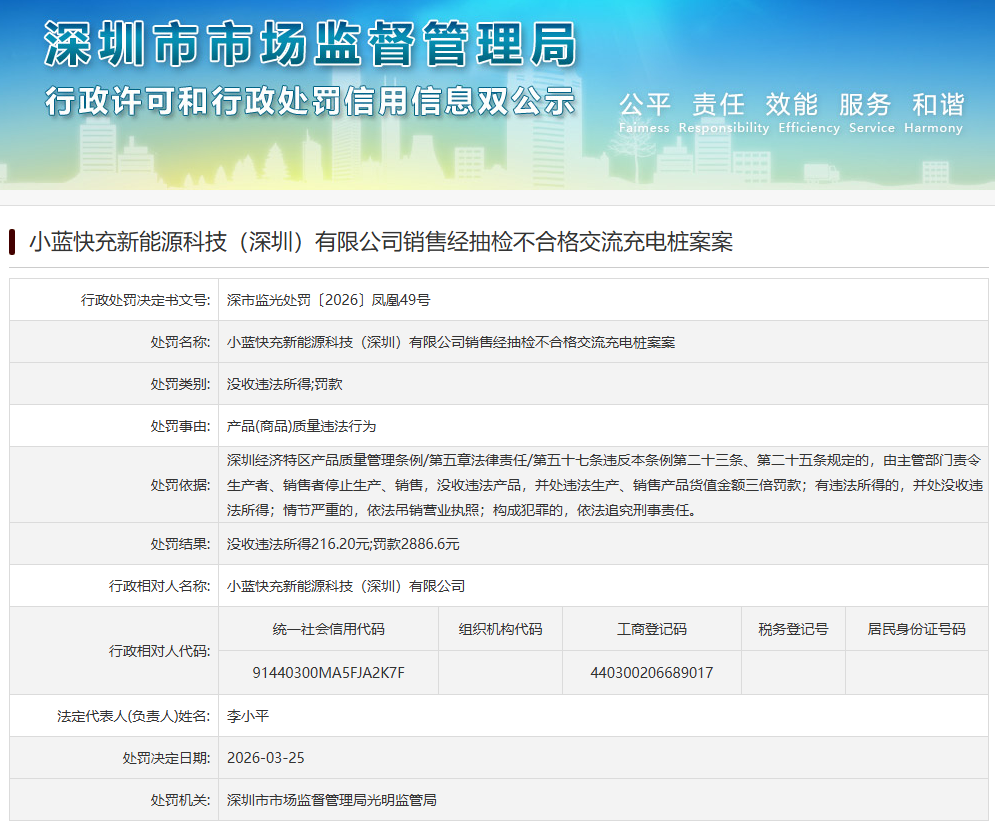The height and width of the screenshot is (829, 995).
Task: Click the 处罚名称 value cell
Action: click(450, 342)
